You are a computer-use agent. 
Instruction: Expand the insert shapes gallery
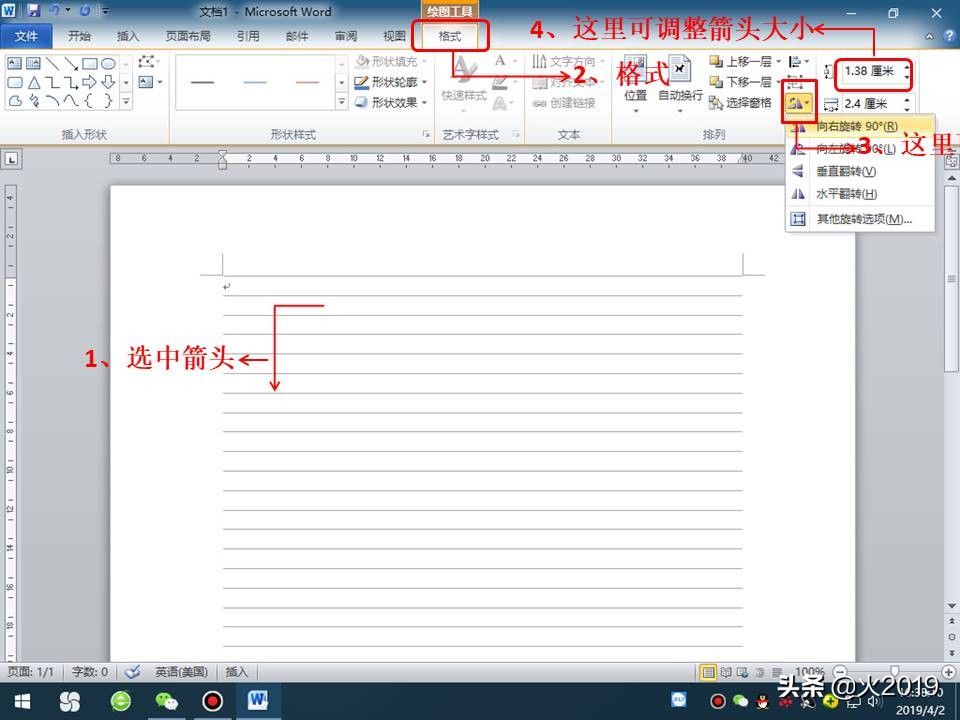tap(126, 102)
